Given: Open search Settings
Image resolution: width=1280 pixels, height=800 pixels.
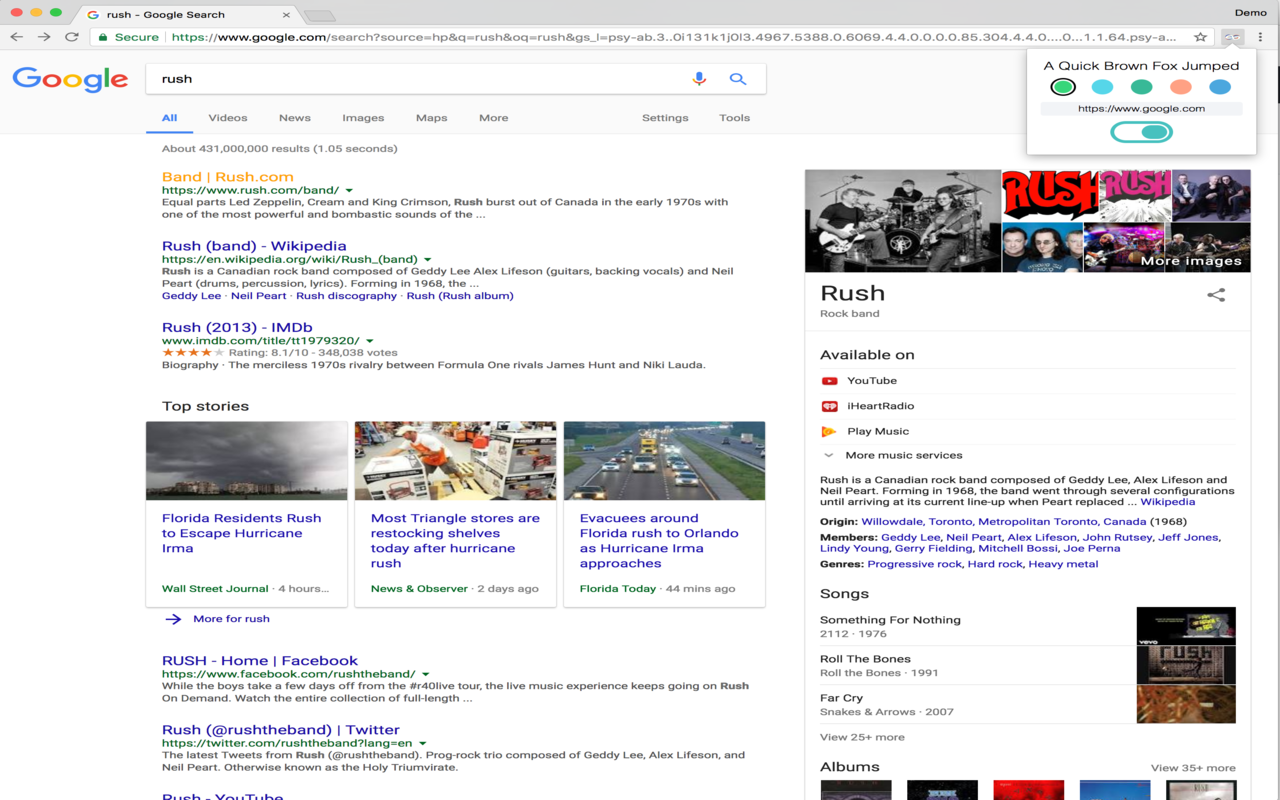Looking at the screenshot, I should tap(665, 118).
